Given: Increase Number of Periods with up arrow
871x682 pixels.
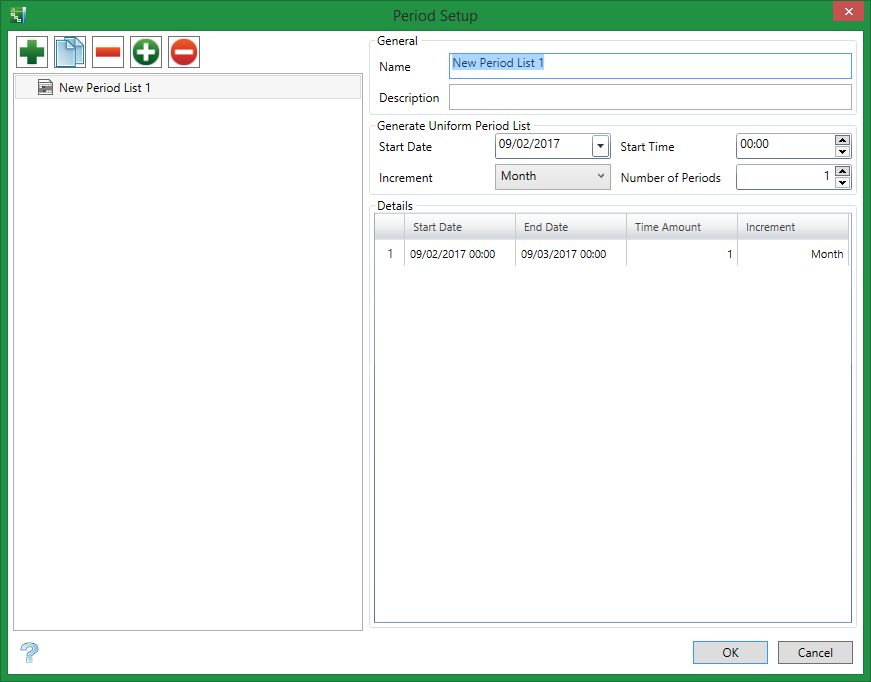Looking at the screenshot, I should click(843, 171).
